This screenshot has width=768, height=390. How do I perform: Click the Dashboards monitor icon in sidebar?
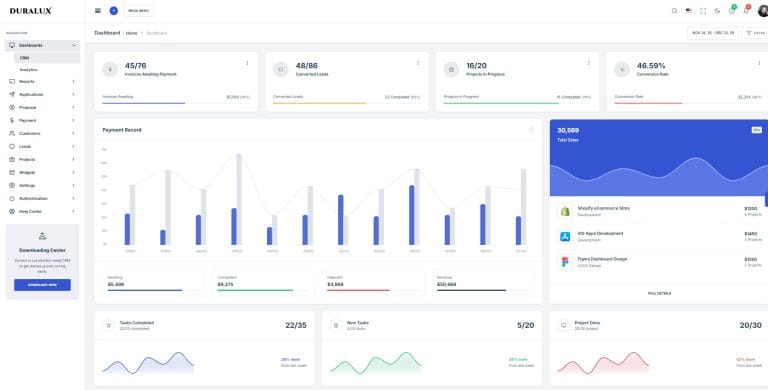(x=12, y=45)
